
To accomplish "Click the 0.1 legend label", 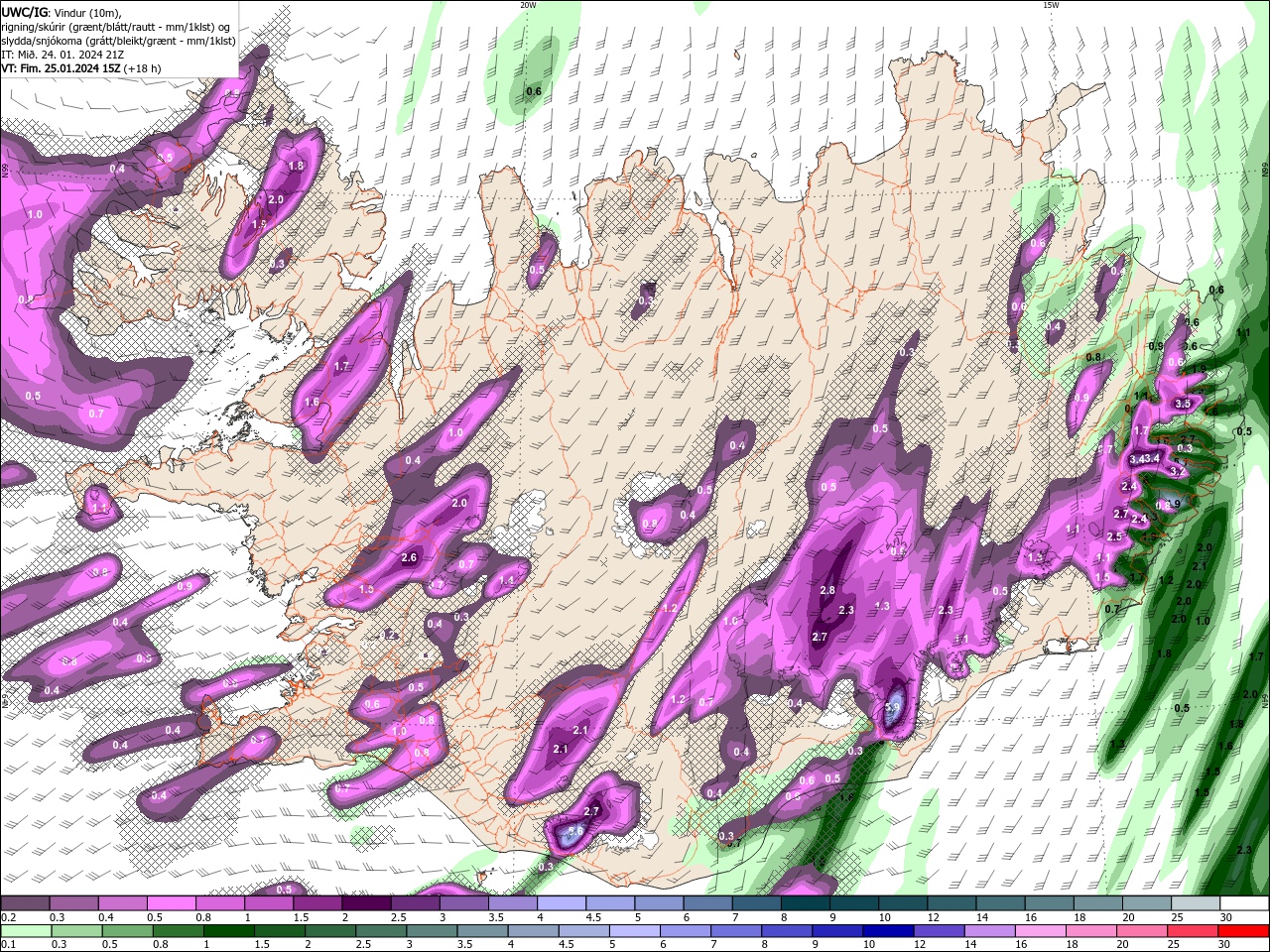I will pyautogui.click(x=9, y=944).
